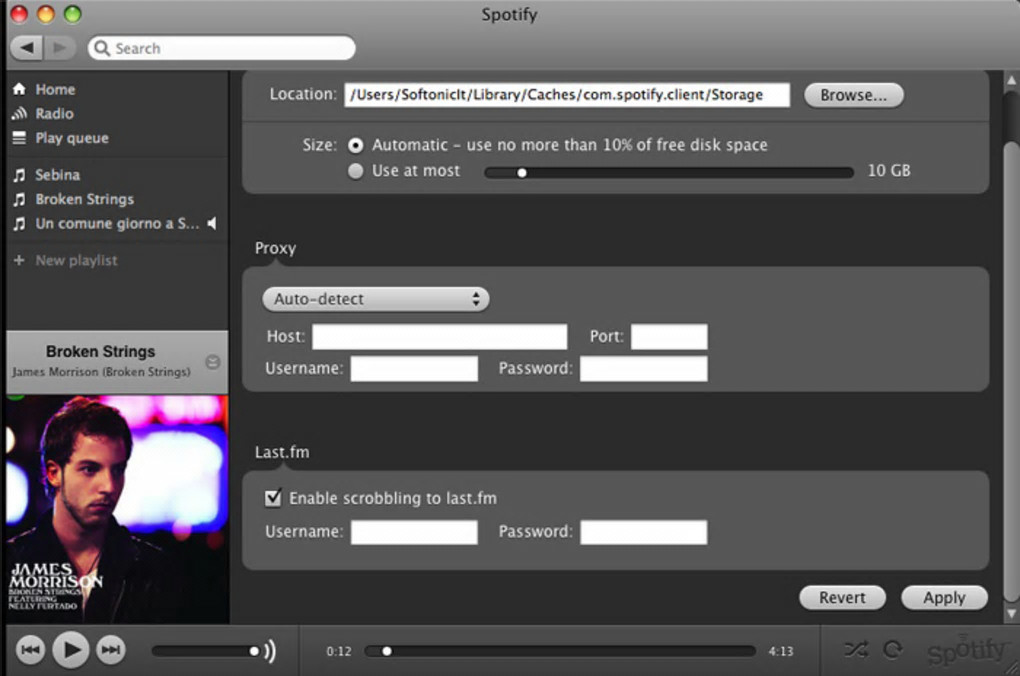The height and width of the screenshot is (676, 1020).
Task: Select Automatic cache size option
Action: 355,145
